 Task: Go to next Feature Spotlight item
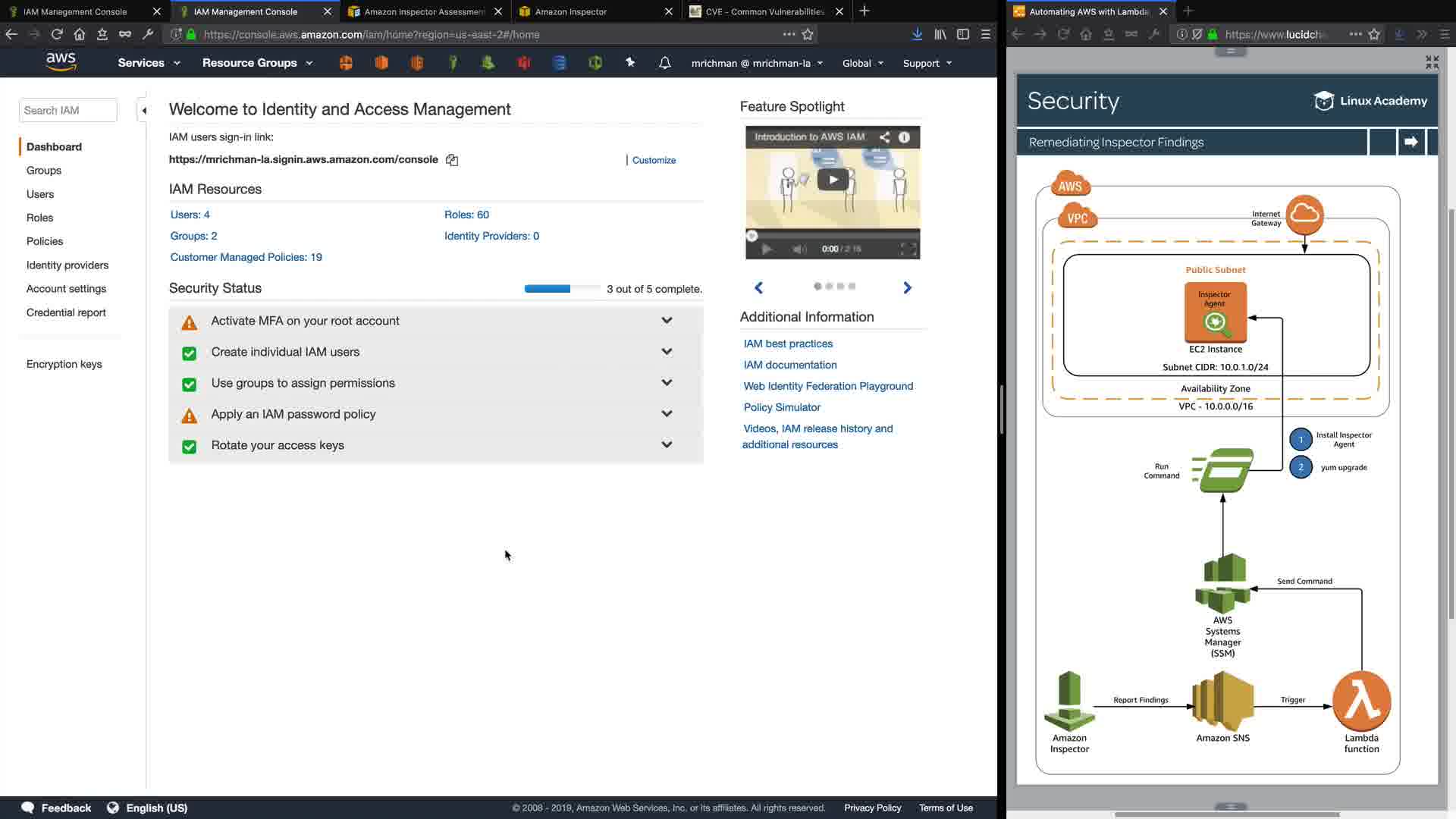(x=907, y=287)
